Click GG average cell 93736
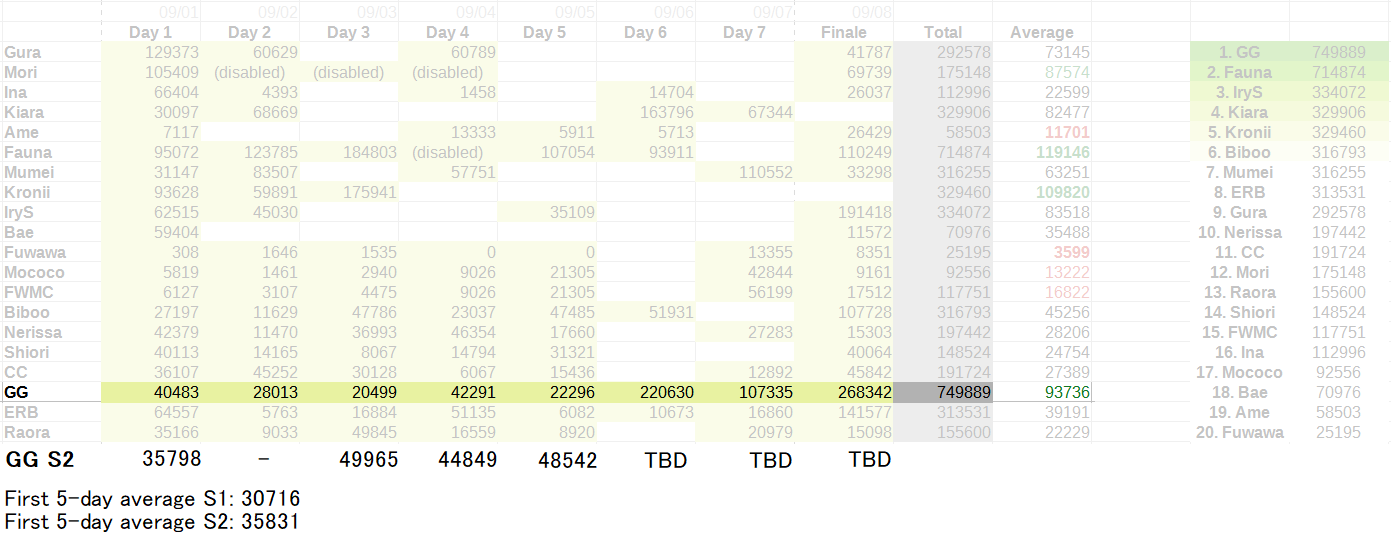Image resolution: width=1391 pixels, height=535 pixels. [x=1042, y=392]
